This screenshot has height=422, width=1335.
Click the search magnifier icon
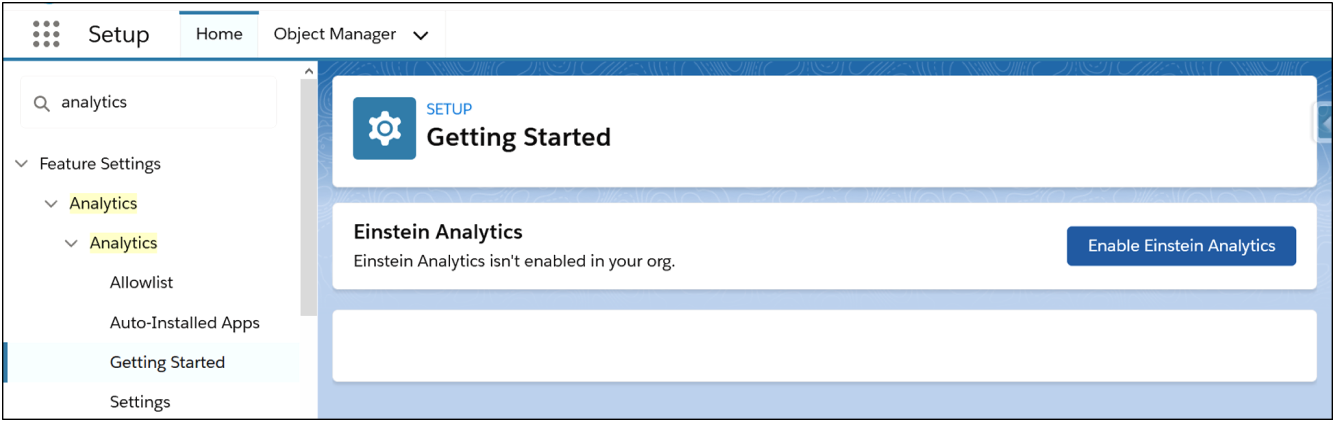42,103
